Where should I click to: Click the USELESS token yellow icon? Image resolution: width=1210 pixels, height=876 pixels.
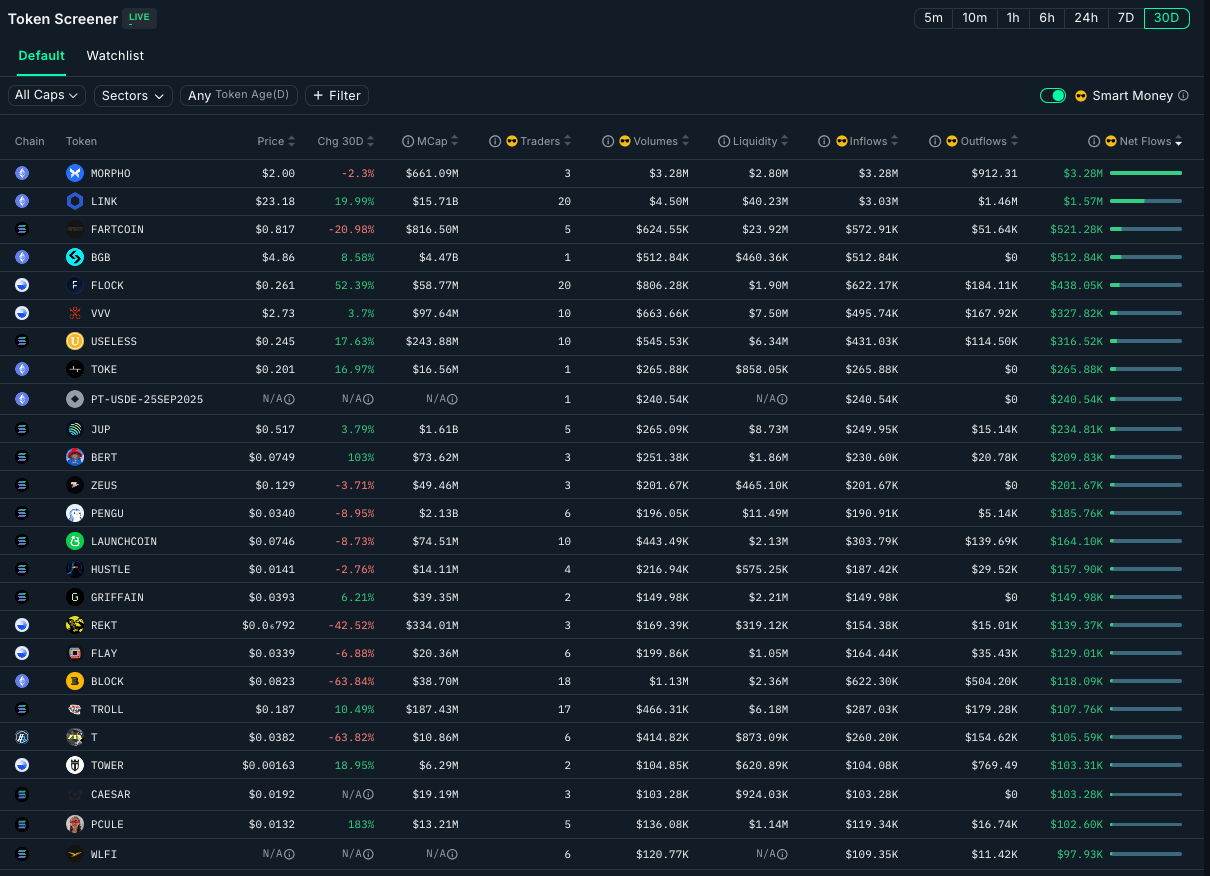pyautogui.click(x=74, y=341)
